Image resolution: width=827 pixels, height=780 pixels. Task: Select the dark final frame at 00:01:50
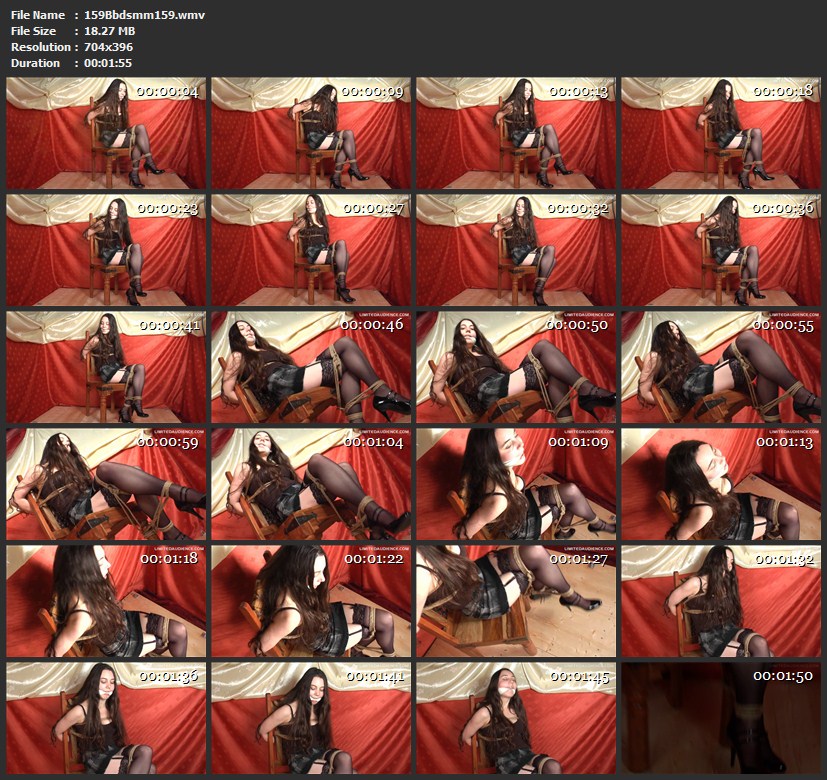(721, 718)
